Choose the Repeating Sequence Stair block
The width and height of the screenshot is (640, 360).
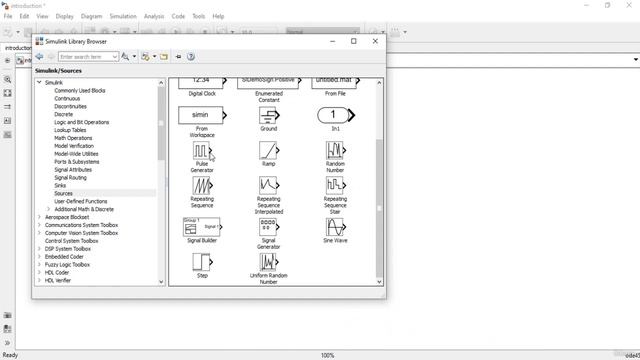pyautogui.click(x=336, y=186)
